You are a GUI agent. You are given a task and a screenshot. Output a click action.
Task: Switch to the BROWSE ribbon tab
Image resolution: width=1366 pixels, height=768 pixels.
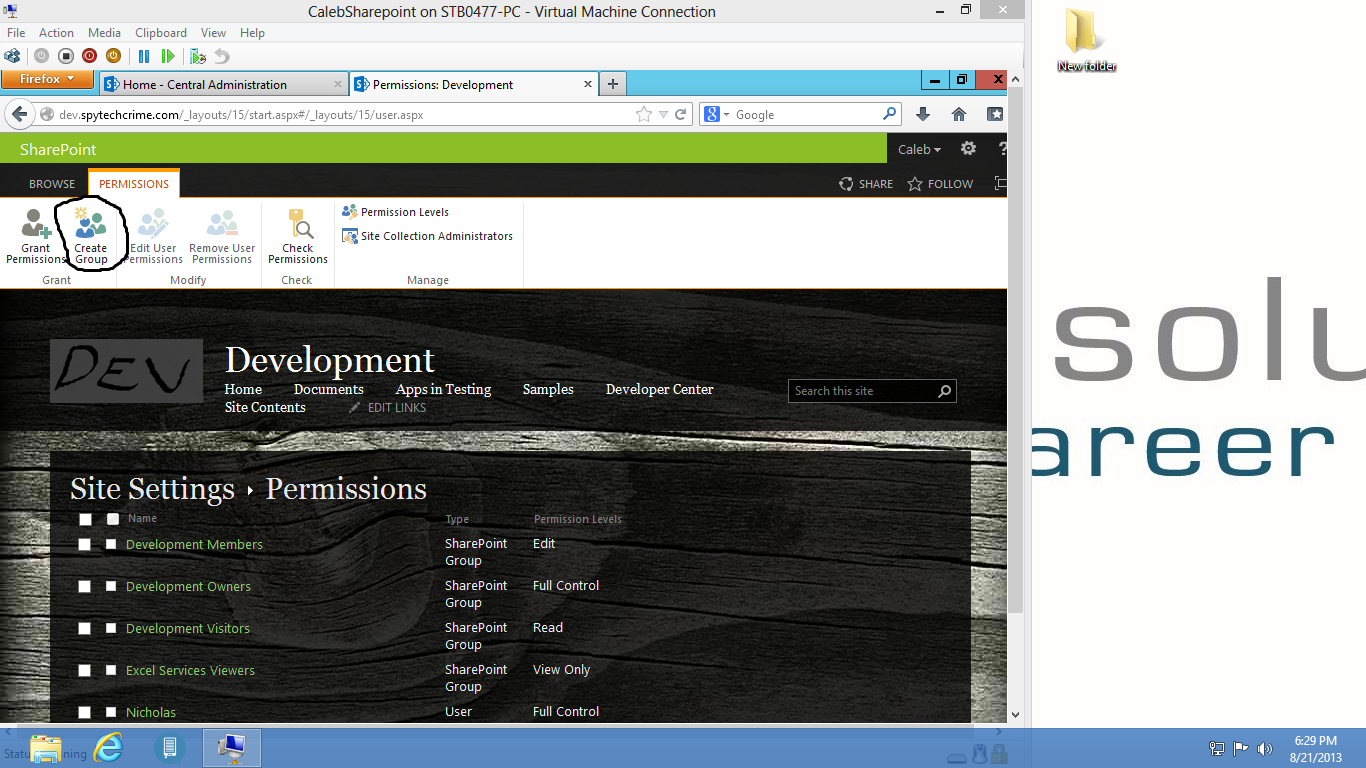pyautogui.click(x=52, y=184)
